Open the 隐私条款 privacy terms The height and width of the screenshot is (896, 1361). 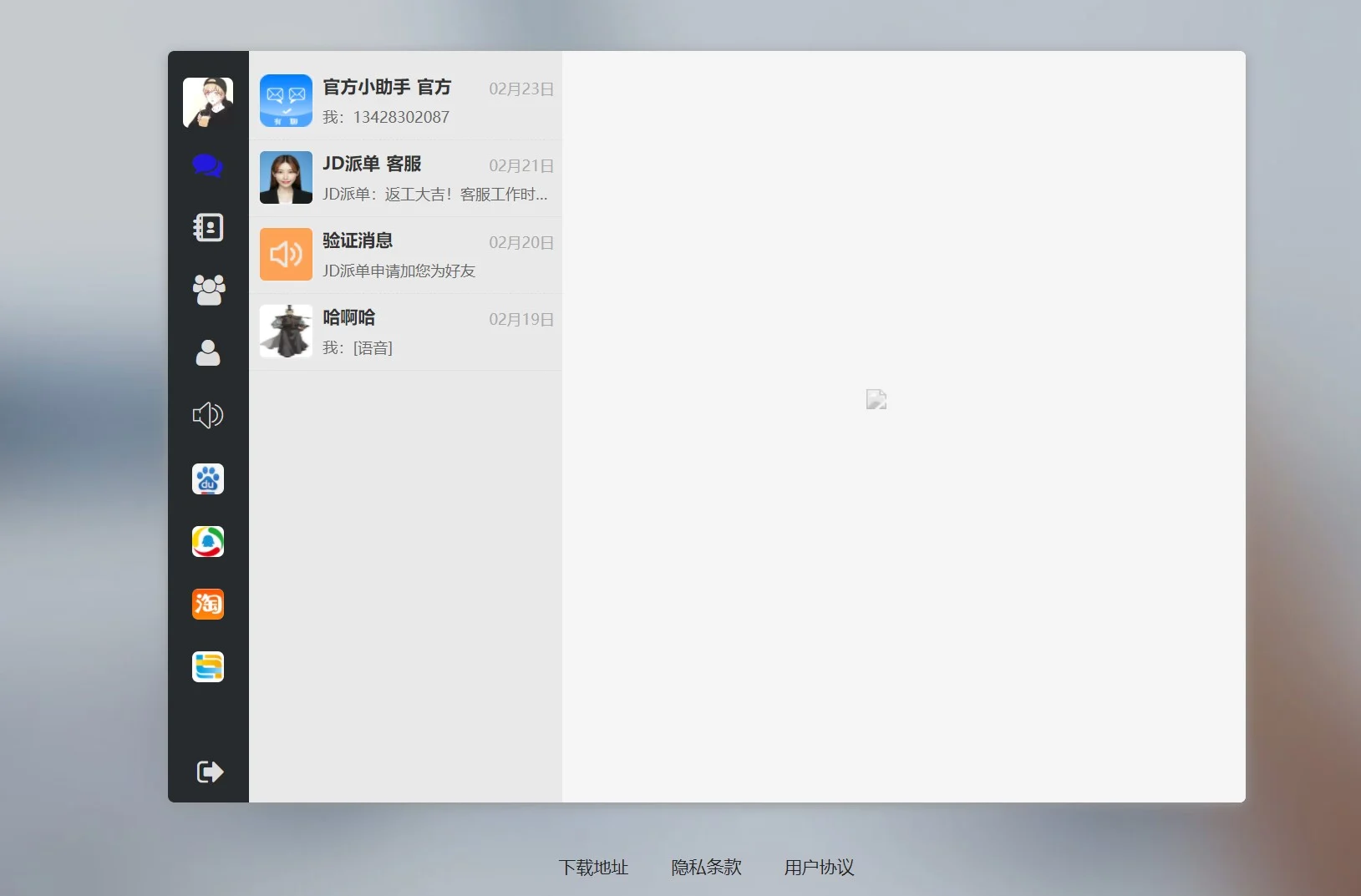(705, 868)
